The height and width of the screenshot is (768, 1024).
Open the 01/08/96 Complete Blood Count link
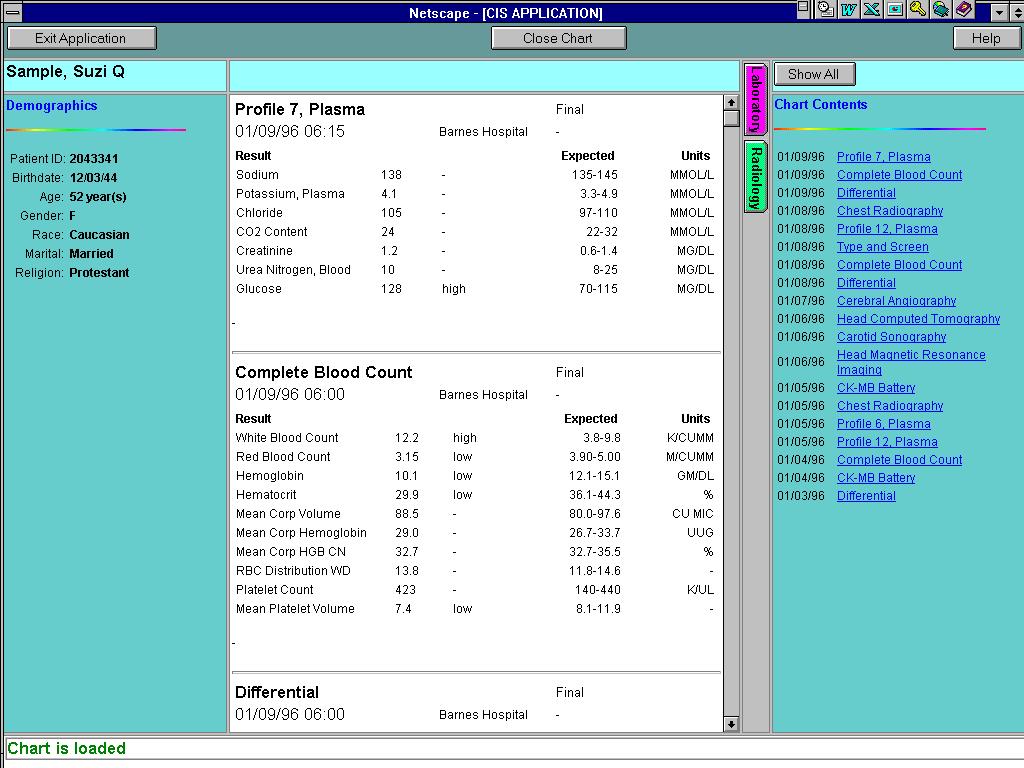pyautogui.click(x=899, y=264)
